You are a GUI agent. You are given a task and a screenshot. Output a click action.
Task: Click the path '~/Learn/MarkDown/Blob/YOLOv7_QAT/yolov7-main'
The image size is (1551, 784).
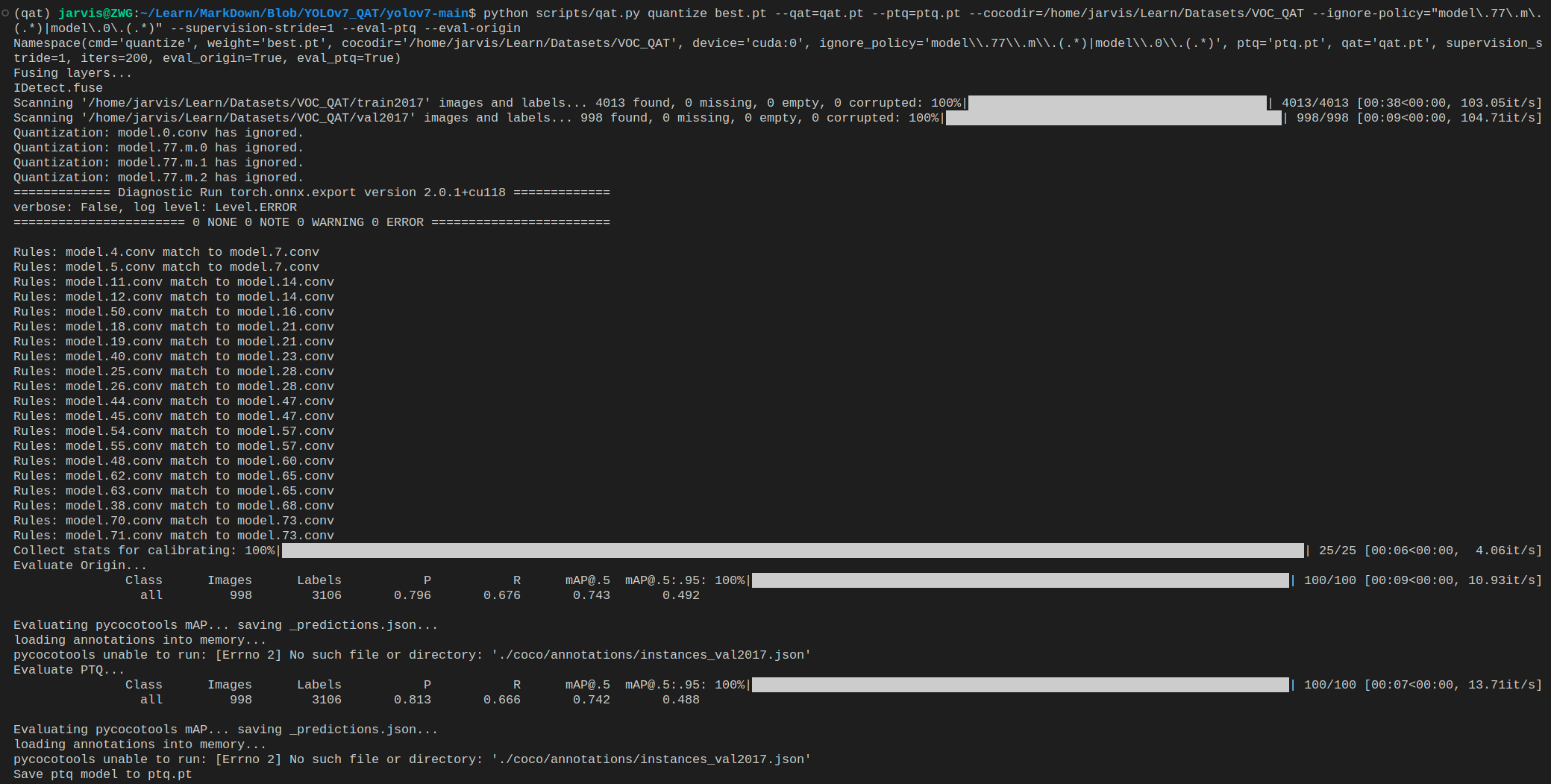(304, 13)
